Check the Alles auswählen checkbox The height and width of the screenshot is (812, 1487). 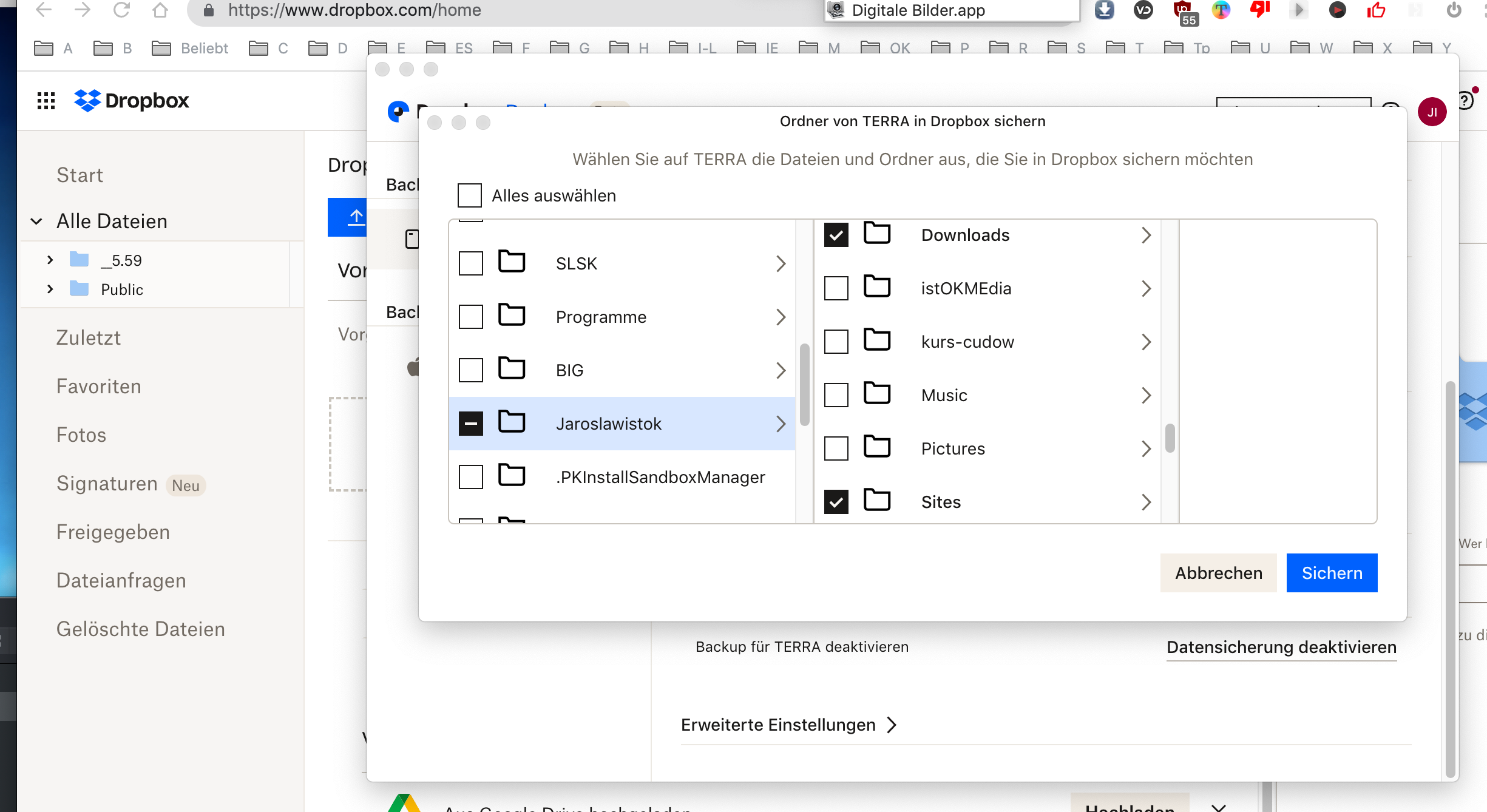coord(470,195)
